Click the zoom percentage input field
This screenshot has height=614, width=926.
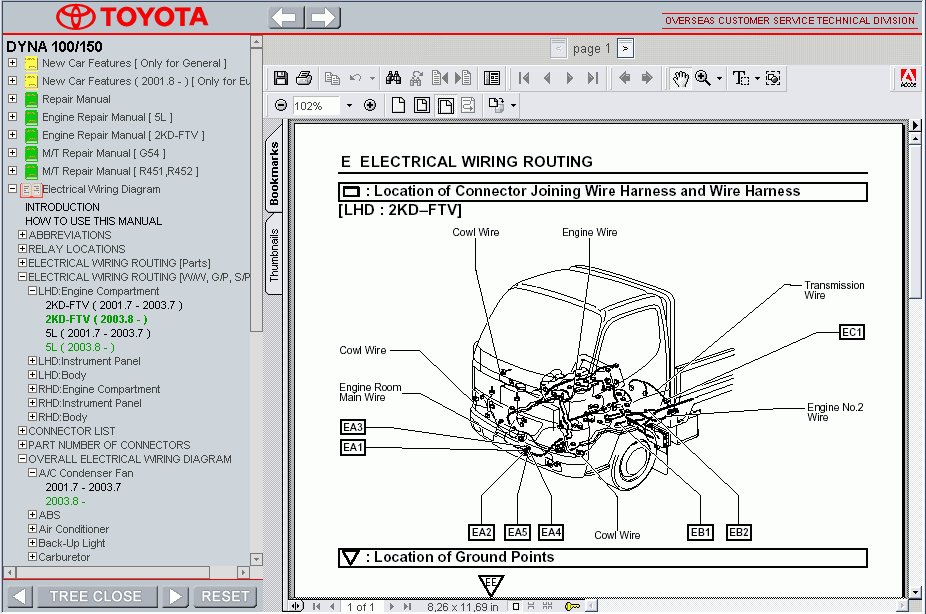[317, 106]
